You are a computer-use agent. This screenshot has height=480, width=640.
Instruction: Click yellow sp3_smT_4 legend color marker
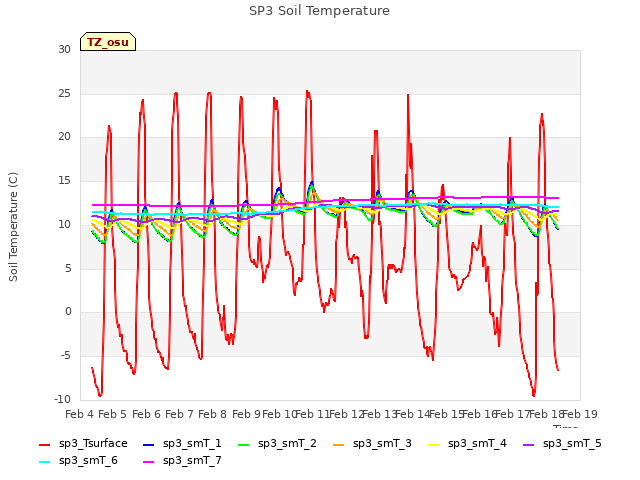(433, 444)
